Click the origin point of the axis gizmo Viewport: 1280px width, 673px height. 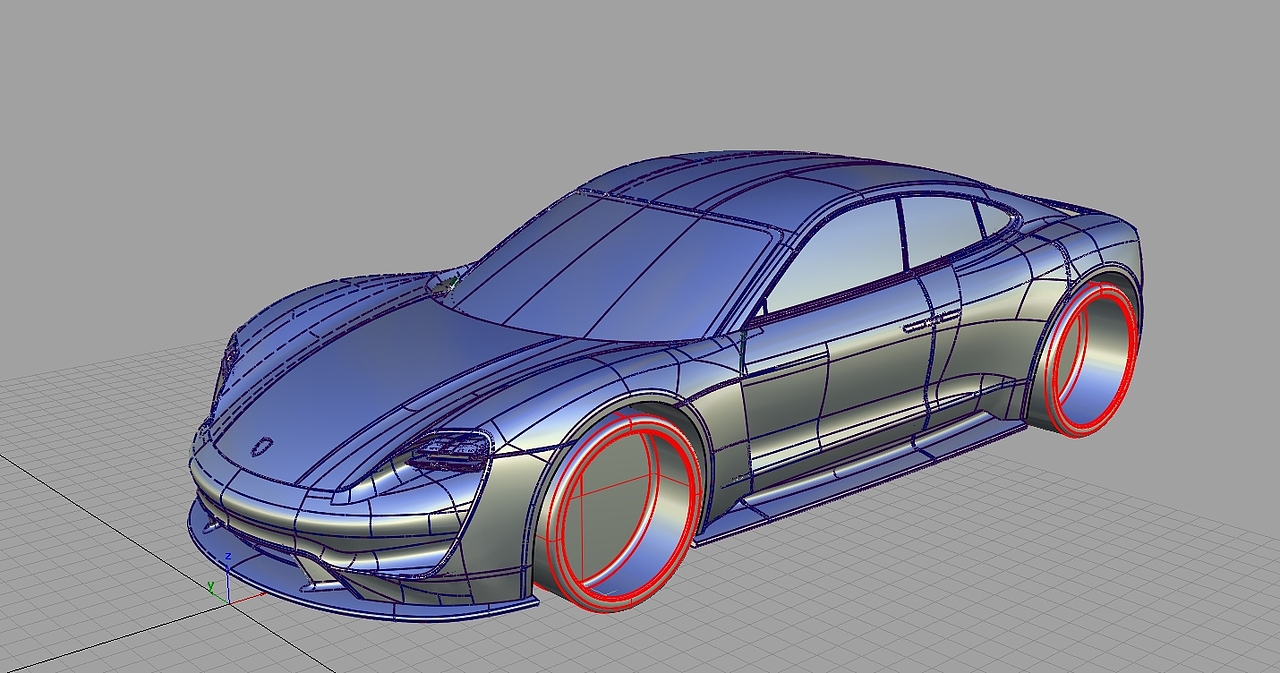(x=229, y=603)
